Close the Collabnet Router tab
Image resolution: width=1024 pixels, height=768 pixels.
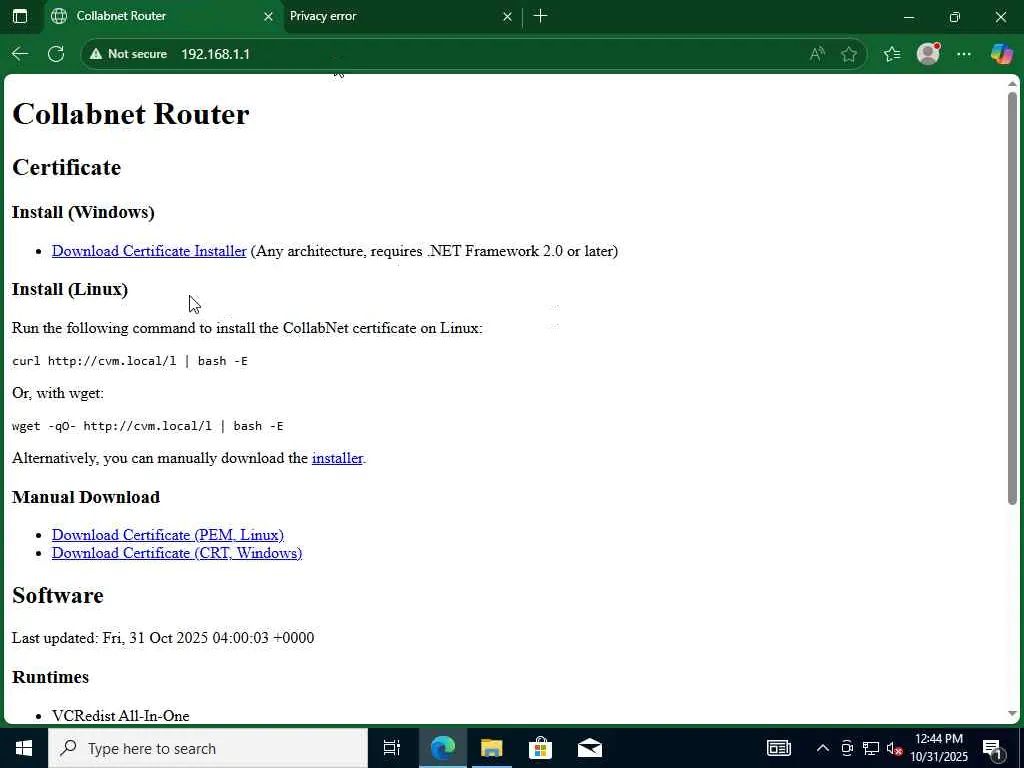[x=268, y=17]
